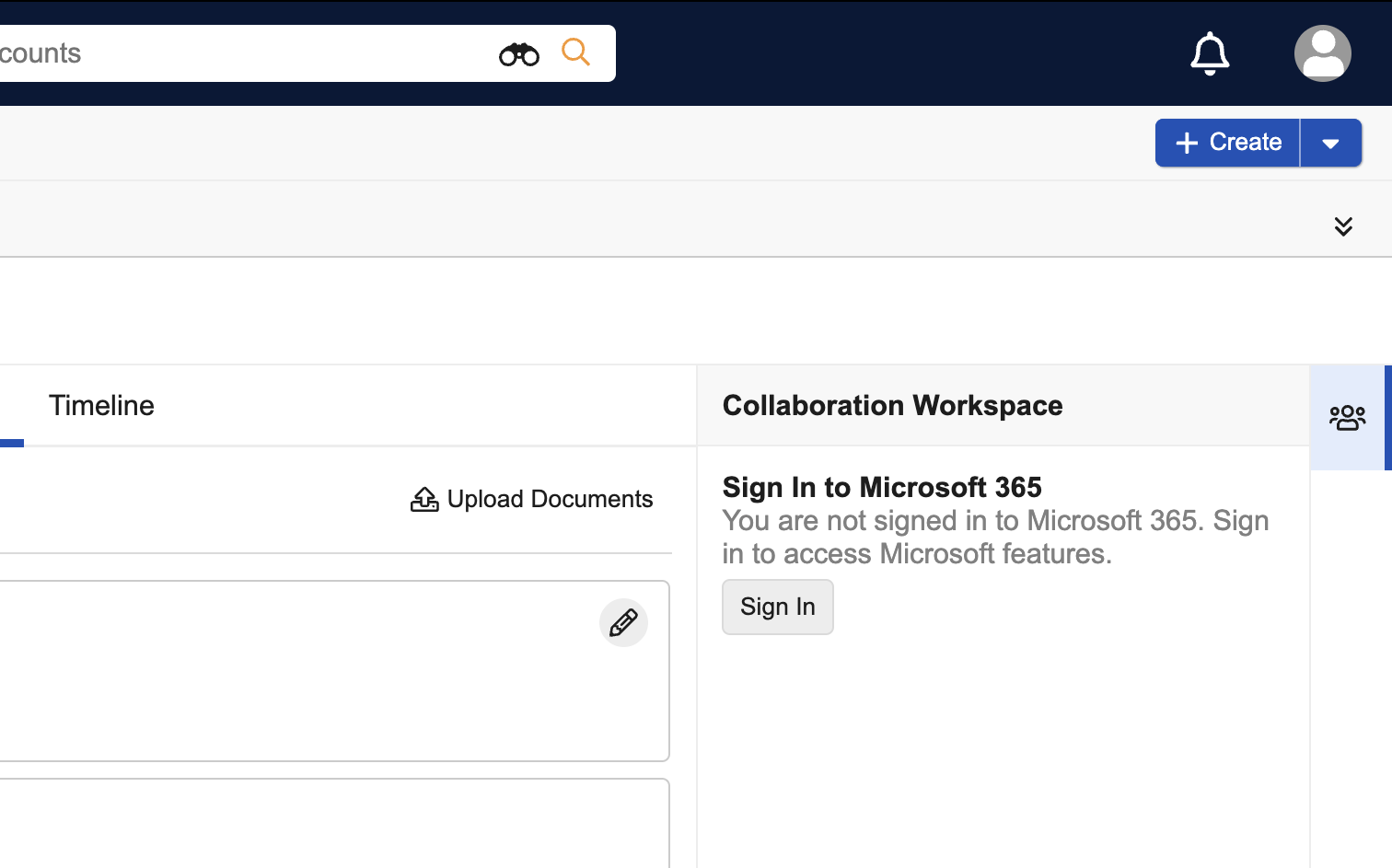Focus the search input field
Image resolution: width=1392 pixels, height=868 pixels.
click(239, 53)
